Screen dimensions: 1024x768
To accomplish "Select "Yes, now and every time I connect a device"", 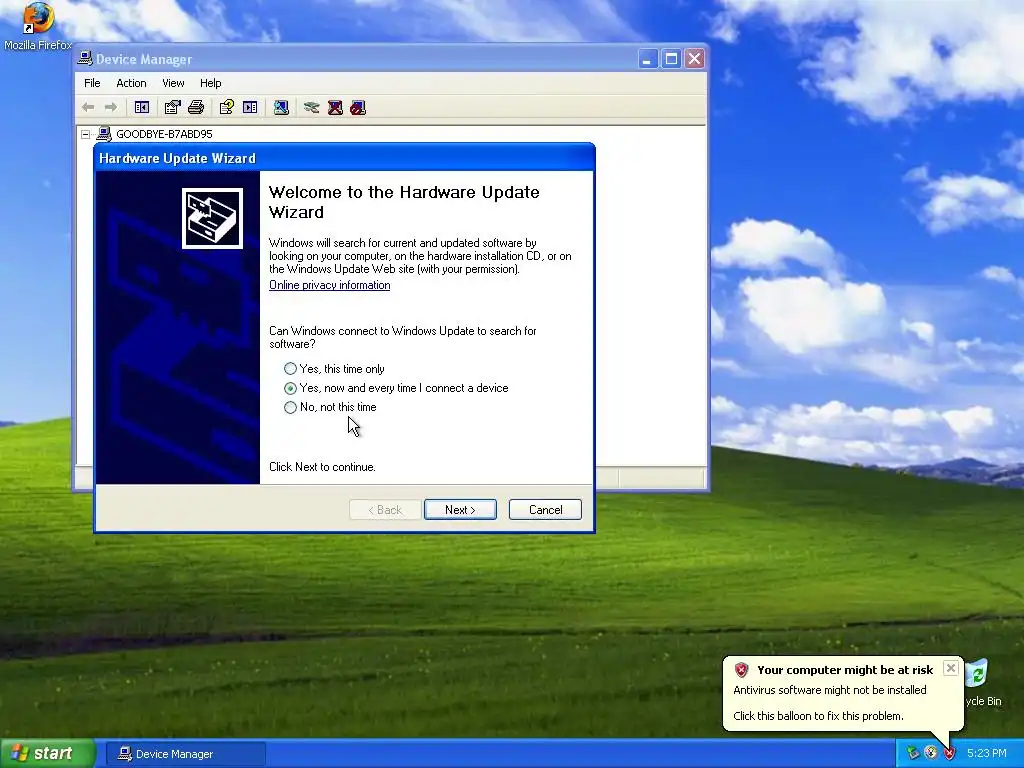I will pos(396,388).
